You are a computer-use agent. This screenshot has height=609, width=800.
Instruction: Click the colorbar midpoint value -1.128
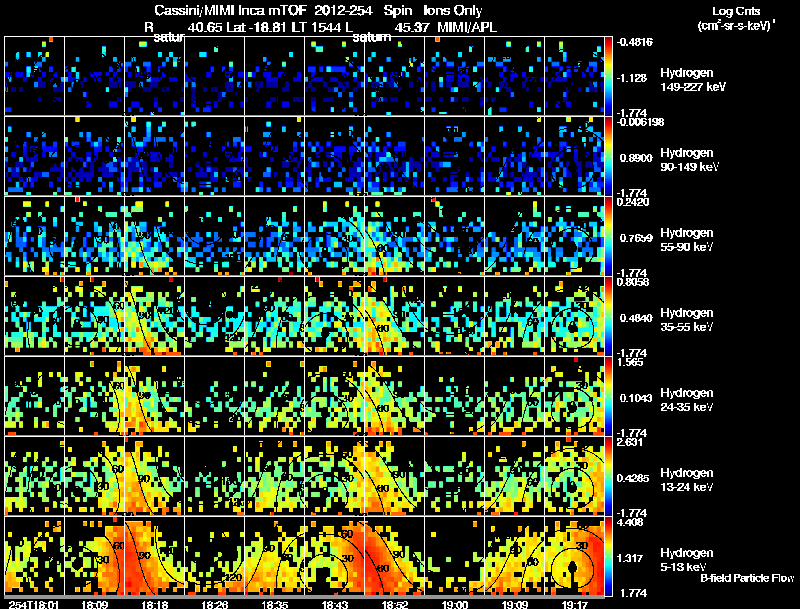pos(632,78)
